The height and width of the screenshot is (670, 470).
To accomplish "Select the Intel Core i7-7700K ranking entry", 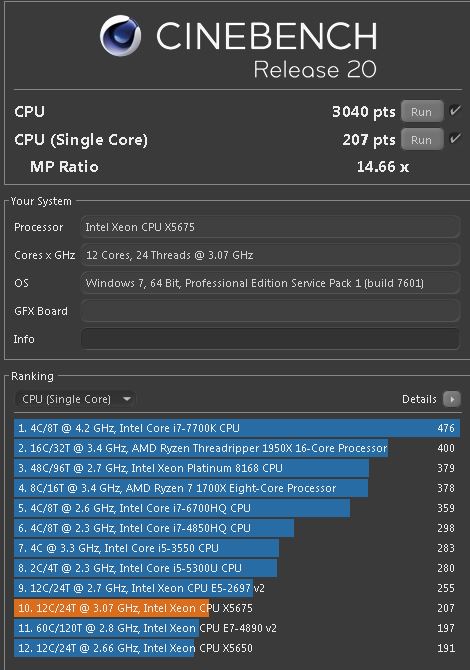I will [x=237, y=428].
